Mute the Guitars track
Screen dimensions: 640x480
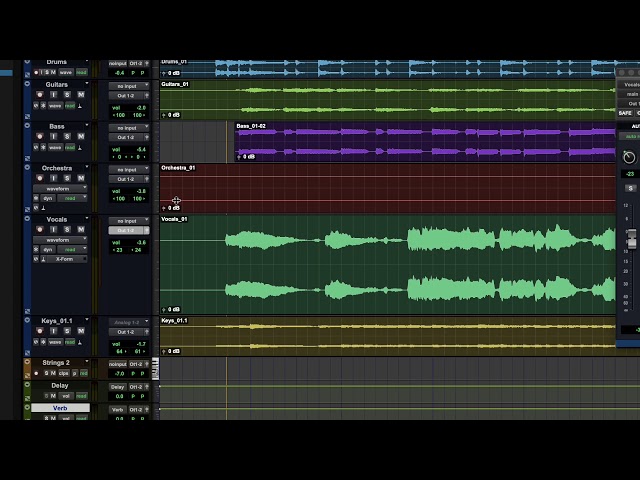click(81, 95)
